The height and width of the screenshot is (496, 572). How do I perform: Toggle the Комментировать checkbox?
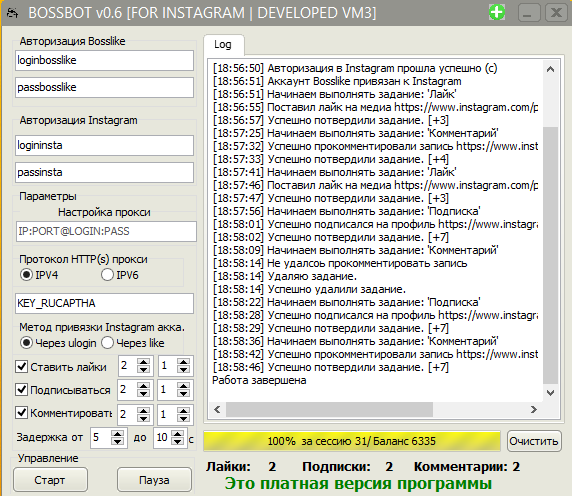(x=22, y=412)
